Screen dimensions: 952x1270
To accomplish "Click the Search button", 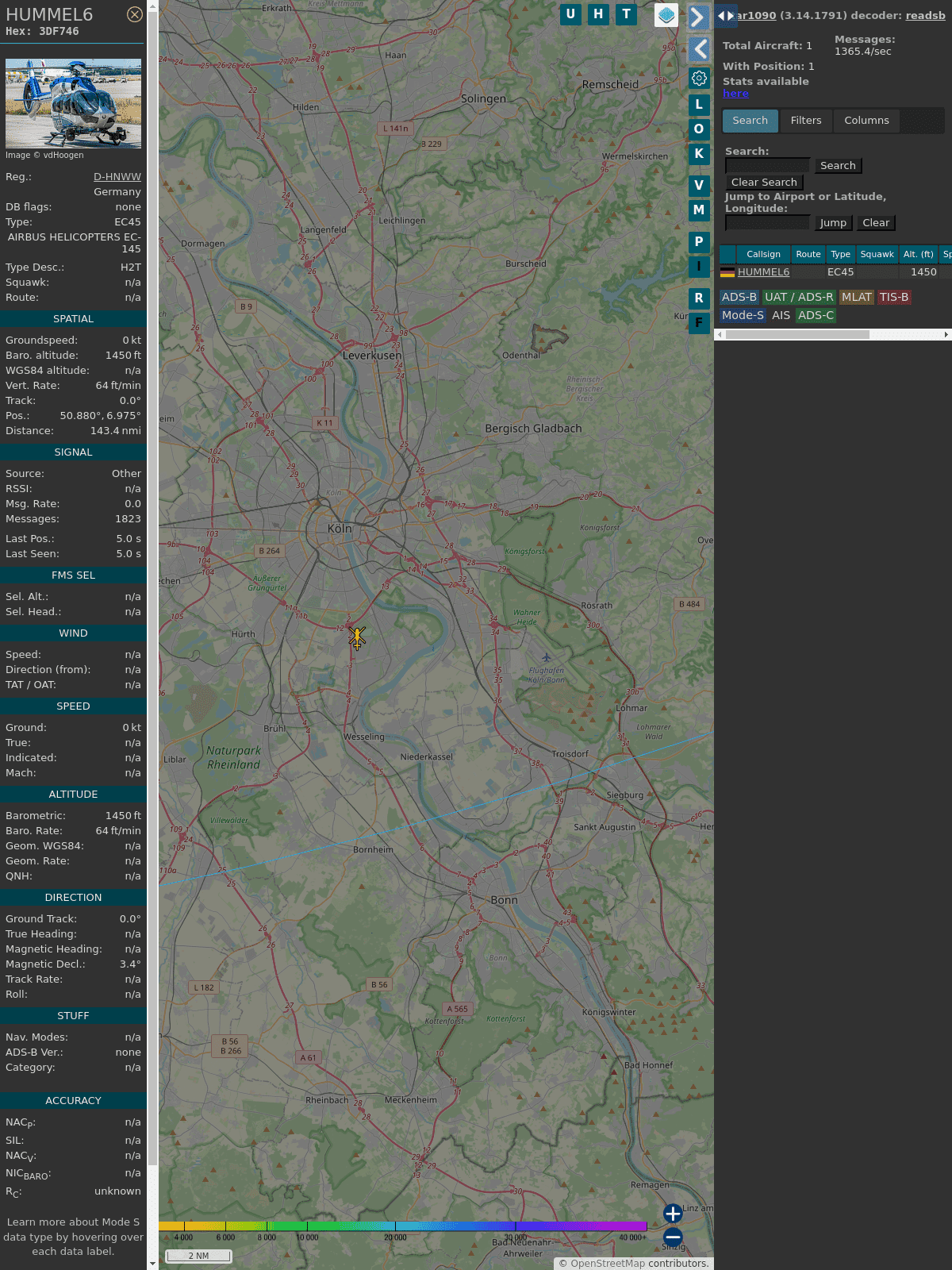I will (x=838, y=166).
